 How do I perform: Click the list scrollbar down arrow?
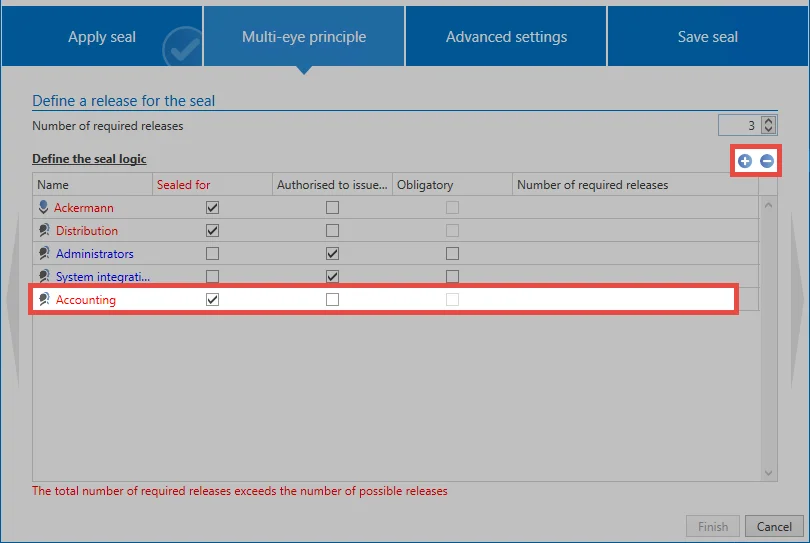pyautogui.click(x=768, y=473)
